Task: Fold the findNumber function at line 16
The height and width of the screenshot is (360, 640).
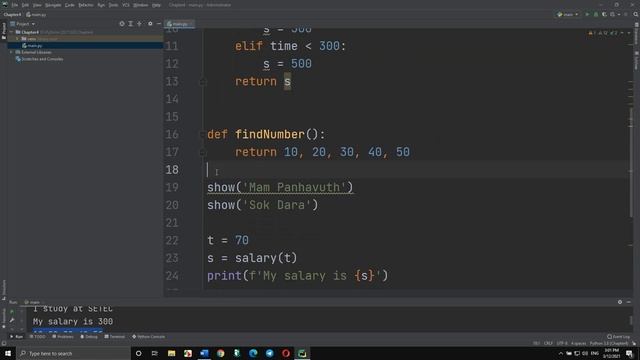Action: [202, 134]
